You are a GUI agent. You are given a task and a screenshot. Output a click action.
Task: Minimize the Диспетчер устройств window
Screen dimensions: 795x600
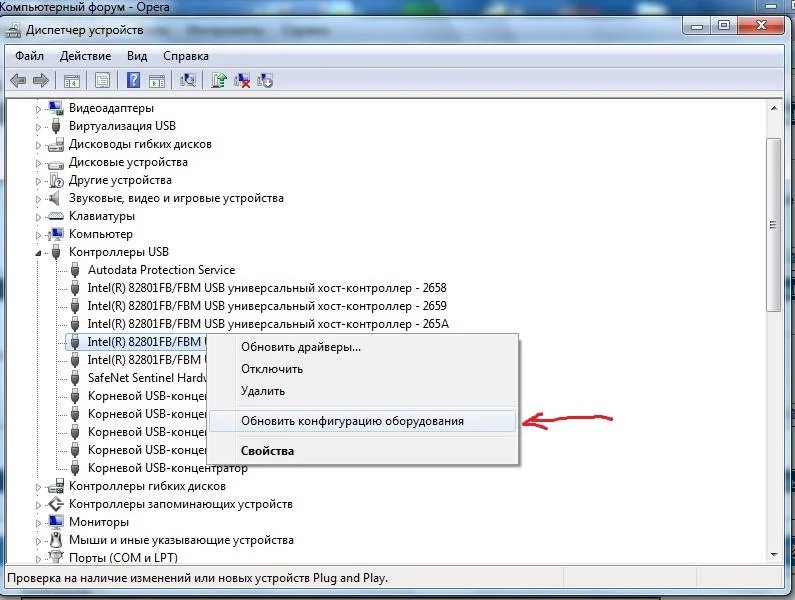[x=697, y=25]
